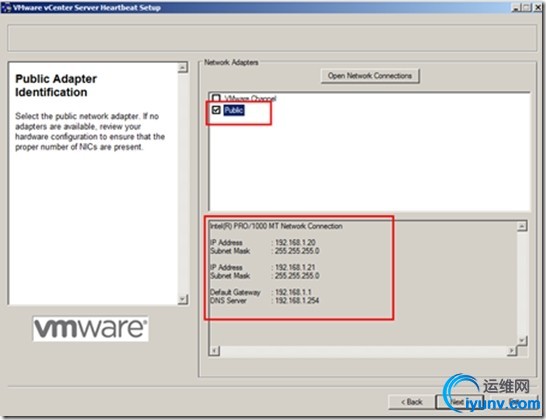The image size is (546, 420).
Task: Open Network Connections
Action: coord(370,76)
